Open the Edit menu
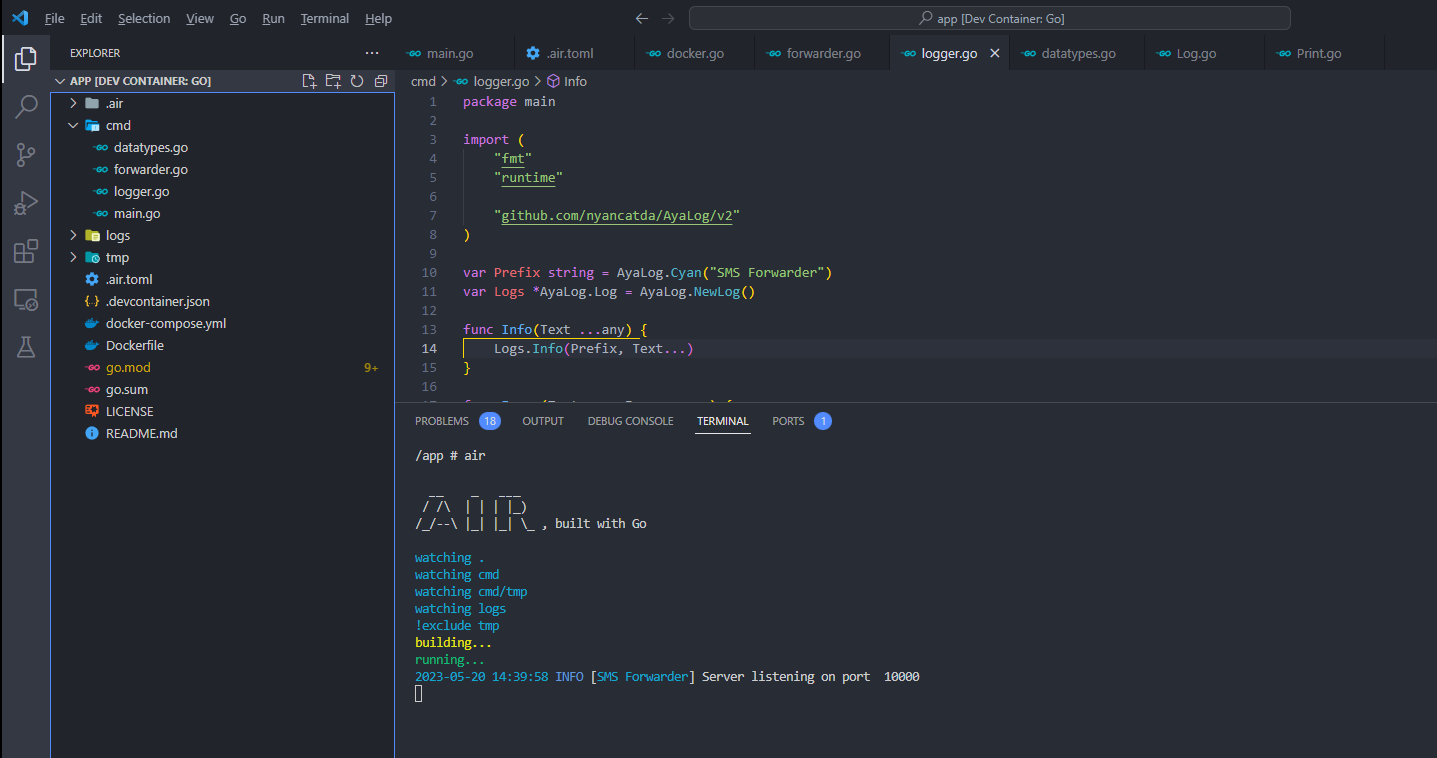 pyautogui.click(x=91, y=18)
